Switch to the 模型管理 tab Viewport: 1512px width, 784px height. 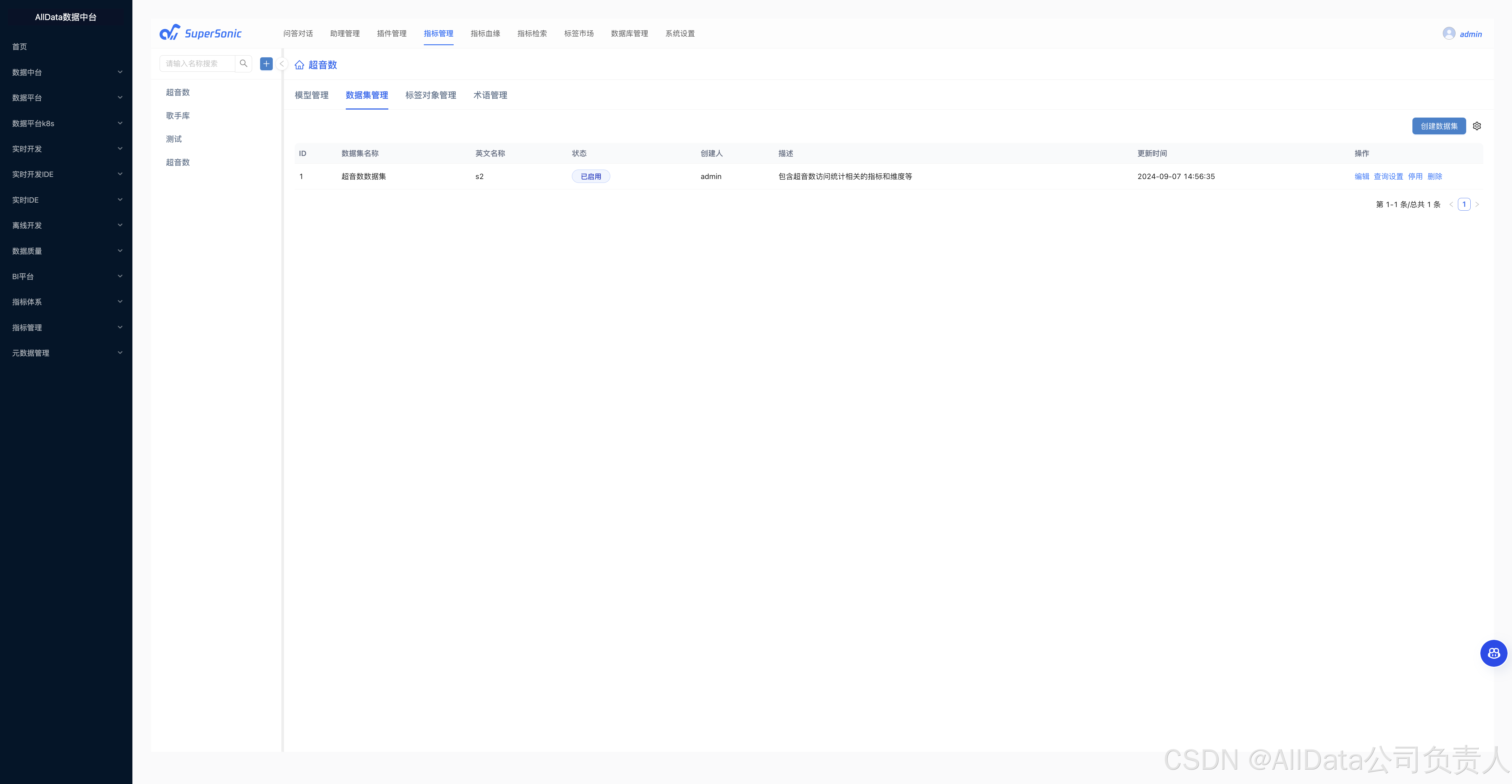(x=311, y=95)
